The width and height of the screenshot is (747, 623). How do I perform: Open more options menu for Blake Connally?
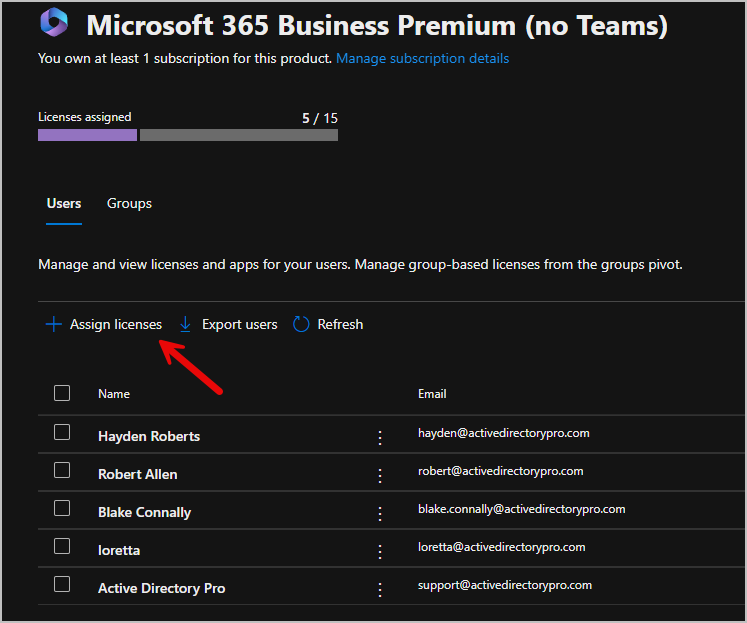(380, 513)
